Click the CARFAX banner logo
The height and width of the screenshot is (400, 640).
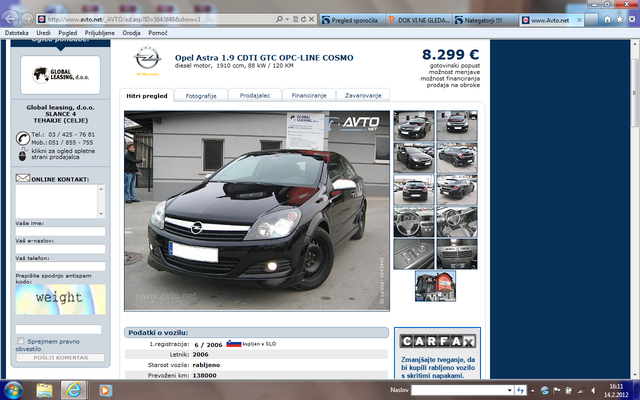tap(438, 341)
